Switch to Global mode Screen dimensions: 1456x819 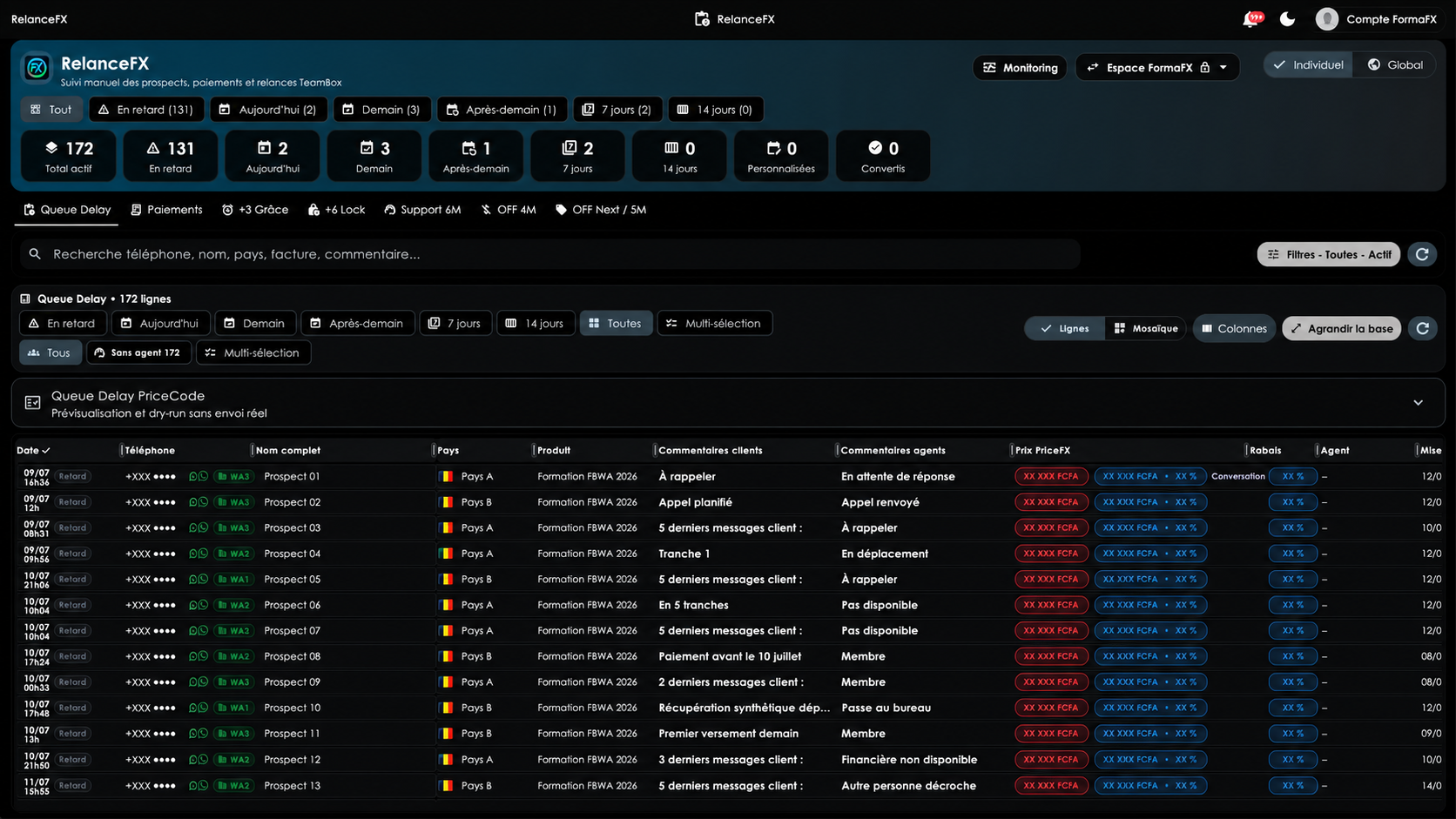1394,64
